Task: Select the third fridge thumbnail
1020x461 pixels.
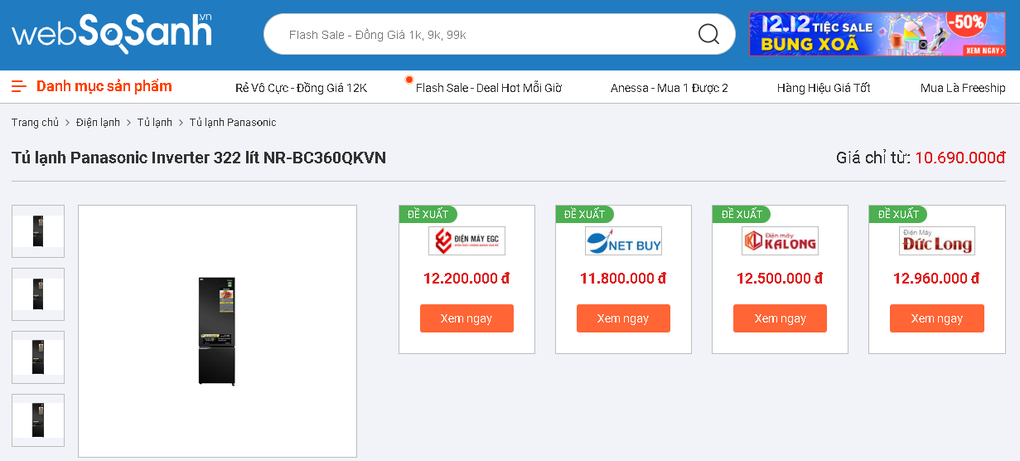Action: [x=38, y=358]
